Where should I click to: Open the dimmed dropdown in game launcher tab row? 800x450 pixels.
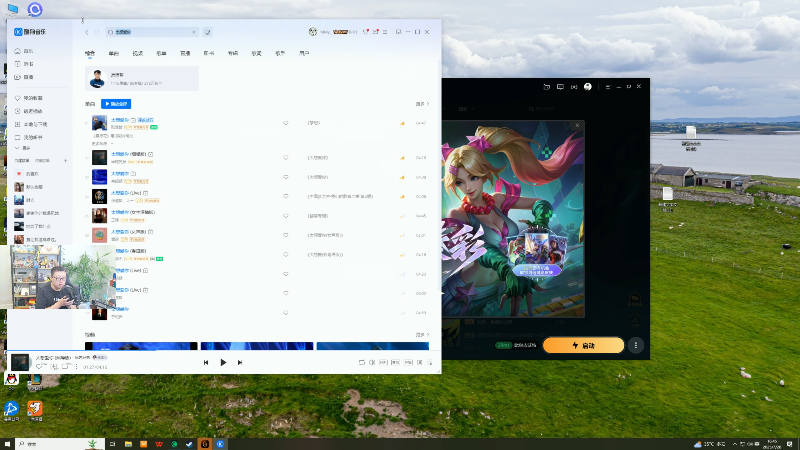coord(466,109)
